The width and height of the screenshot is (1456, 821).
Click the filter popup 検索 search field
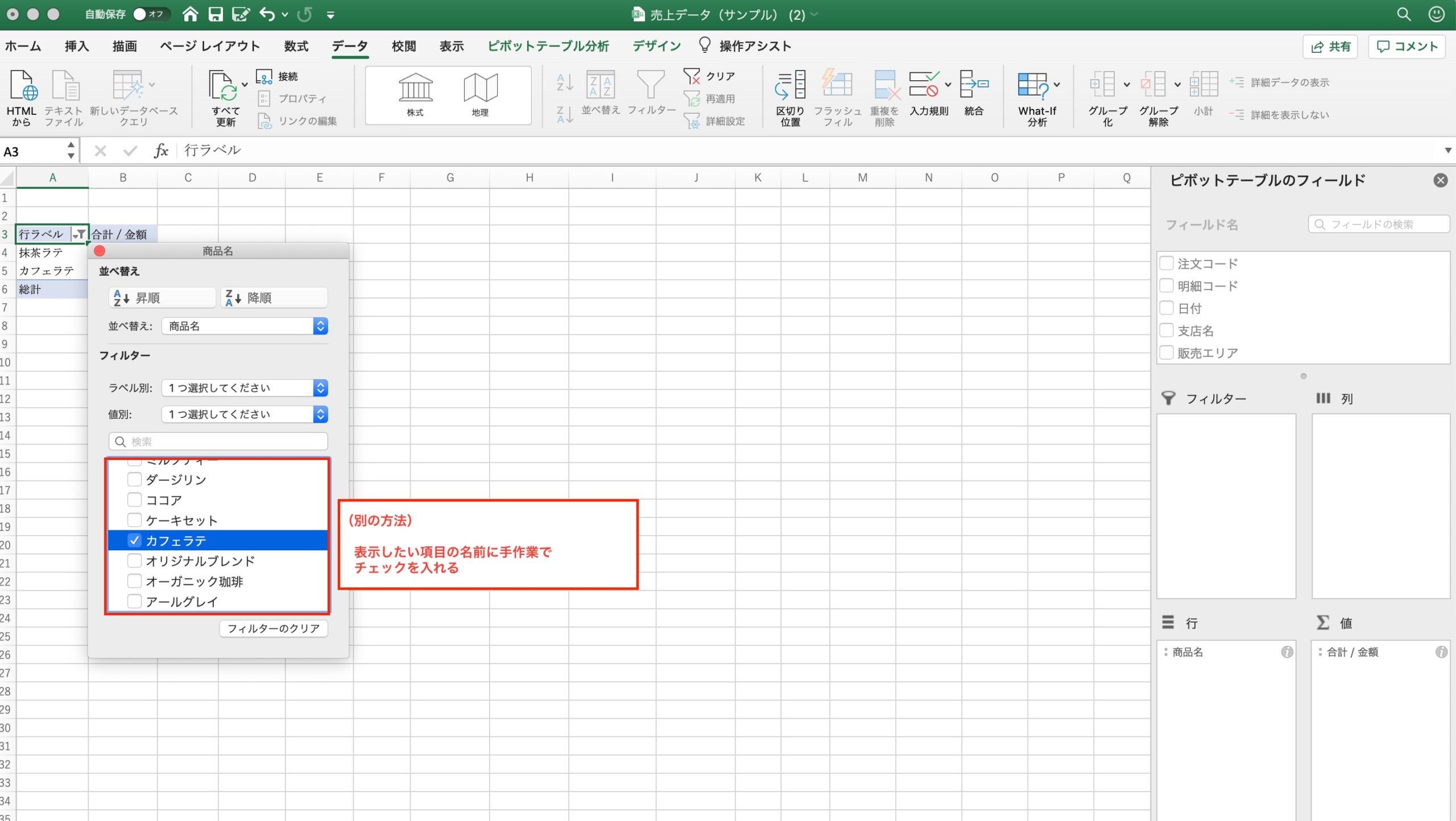click(218, 441)
